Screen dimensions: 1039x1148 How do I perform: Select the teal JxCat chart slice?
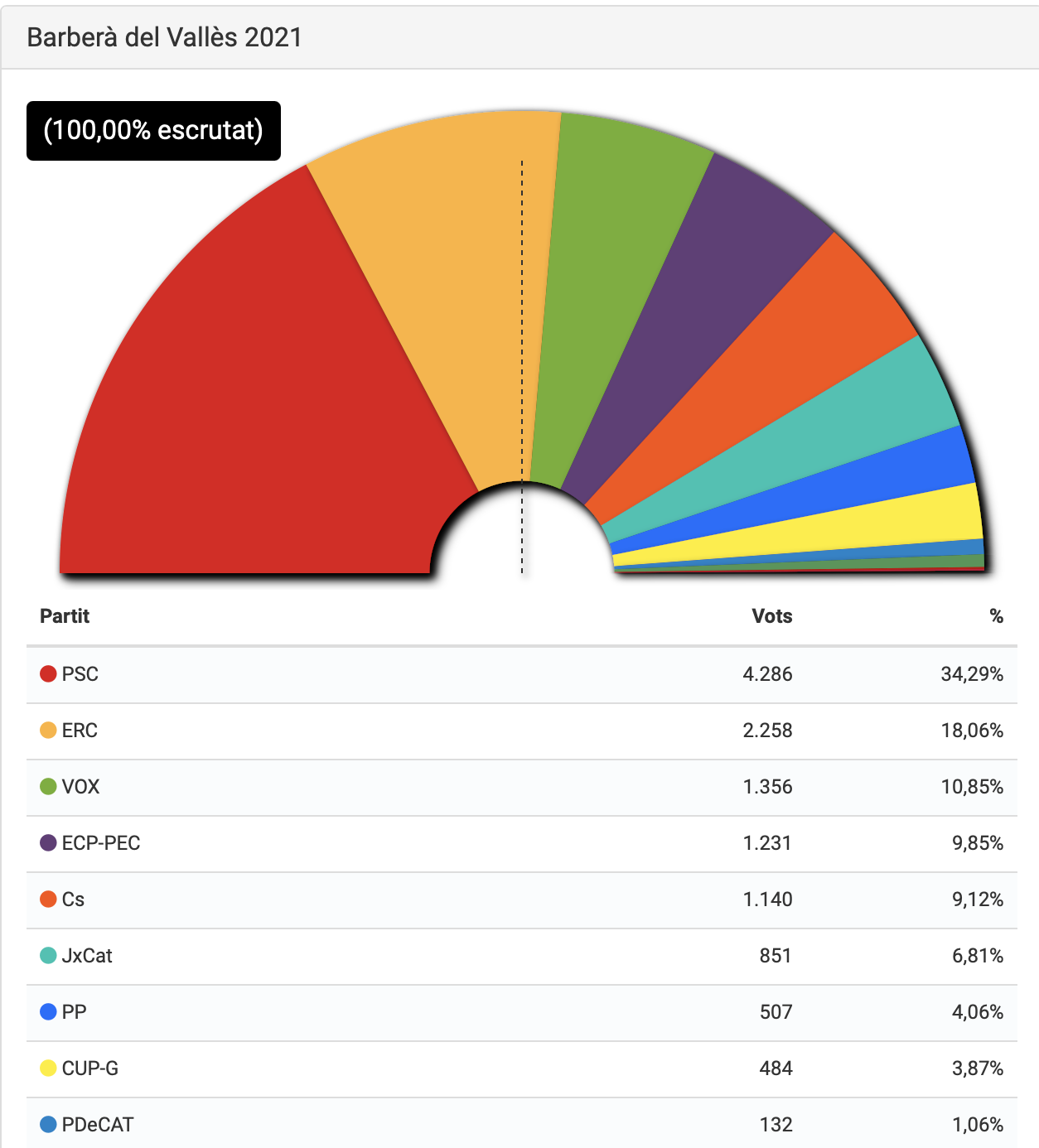click(829, 447)
